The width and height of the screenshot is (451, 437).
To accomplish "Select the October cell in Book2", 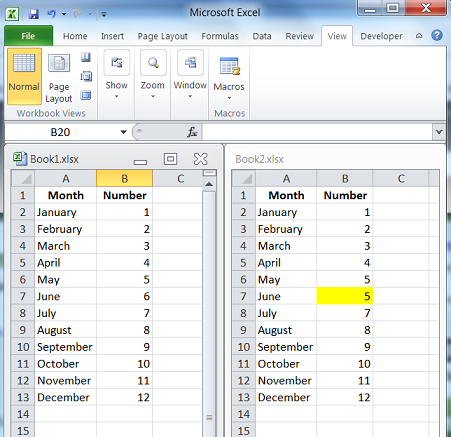I will [x=286, y=364].
